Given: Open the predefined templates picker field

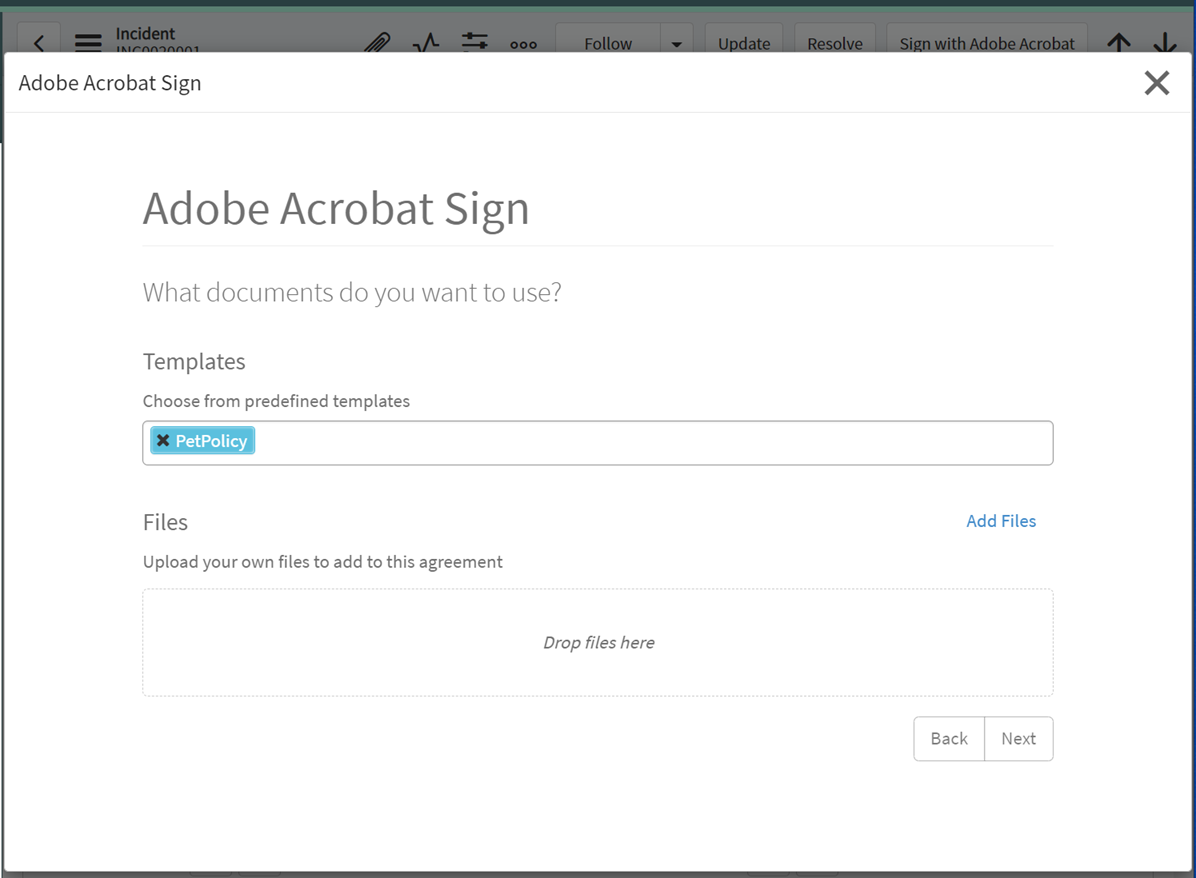Looking at the screenshot, I should coord(600,442).
